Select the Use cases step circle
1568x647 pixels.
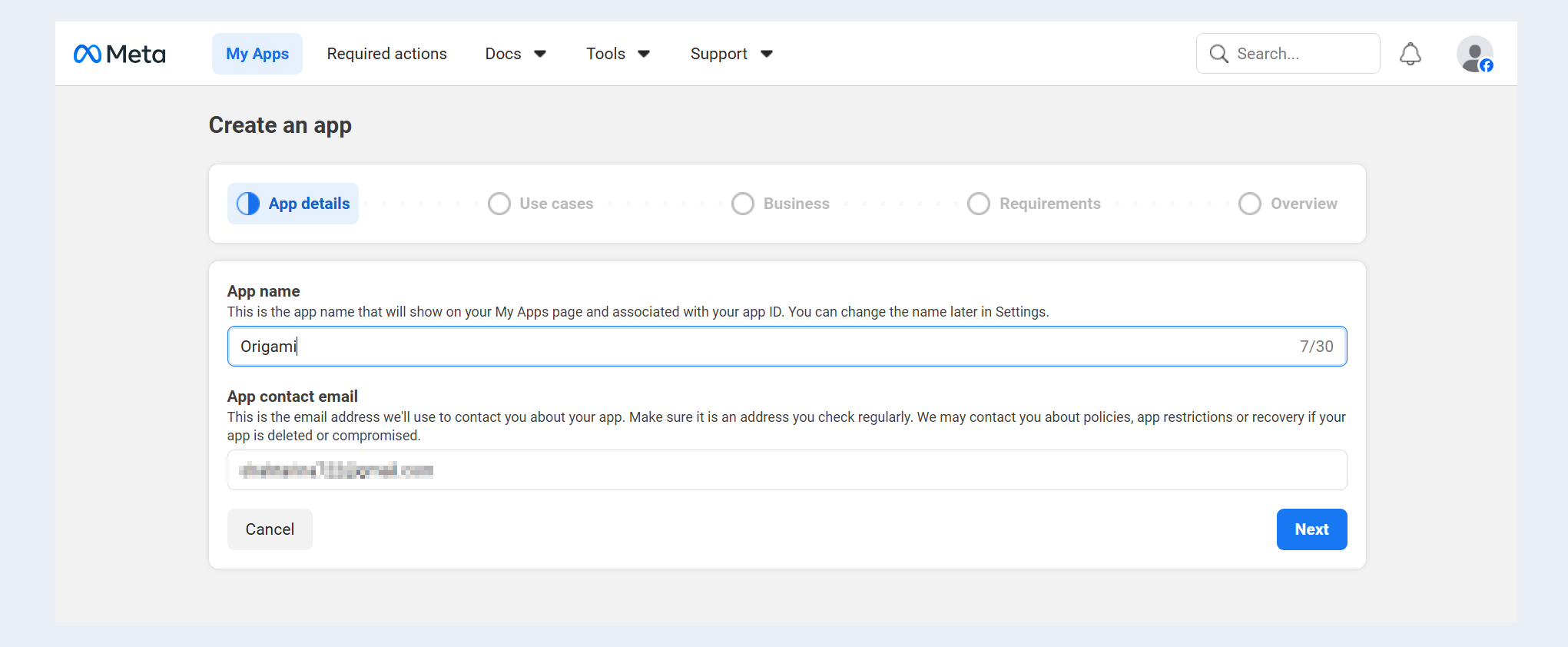499,204
